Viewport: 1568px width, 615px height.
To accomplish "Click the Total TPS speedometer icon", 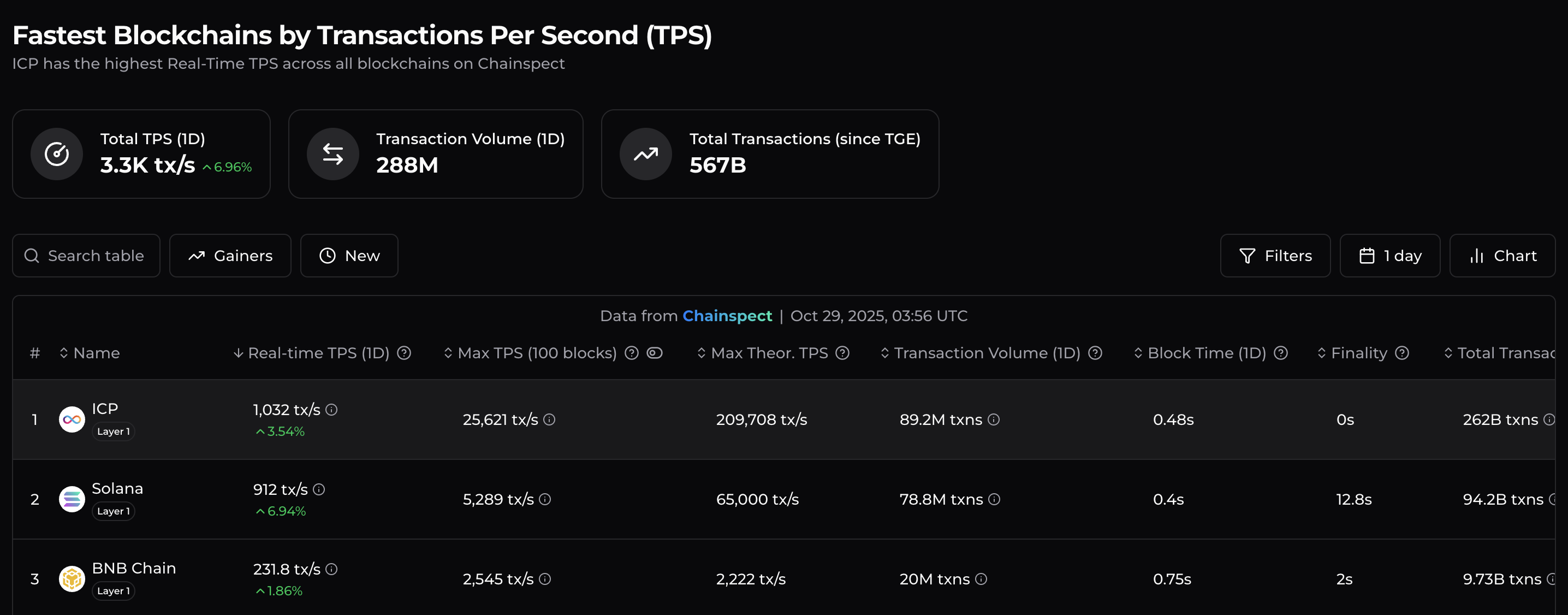I will [x=57, y=153].
